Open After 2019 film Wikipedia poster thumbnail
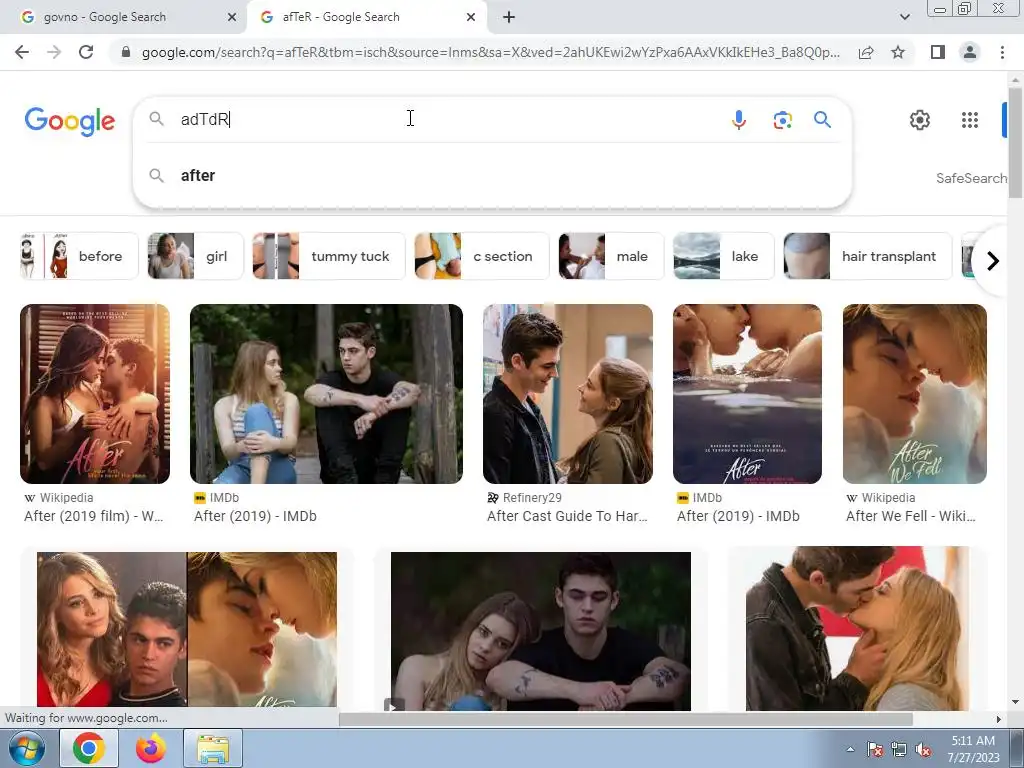Viewport: 1024px width, 768px height. tap(95, 394)
